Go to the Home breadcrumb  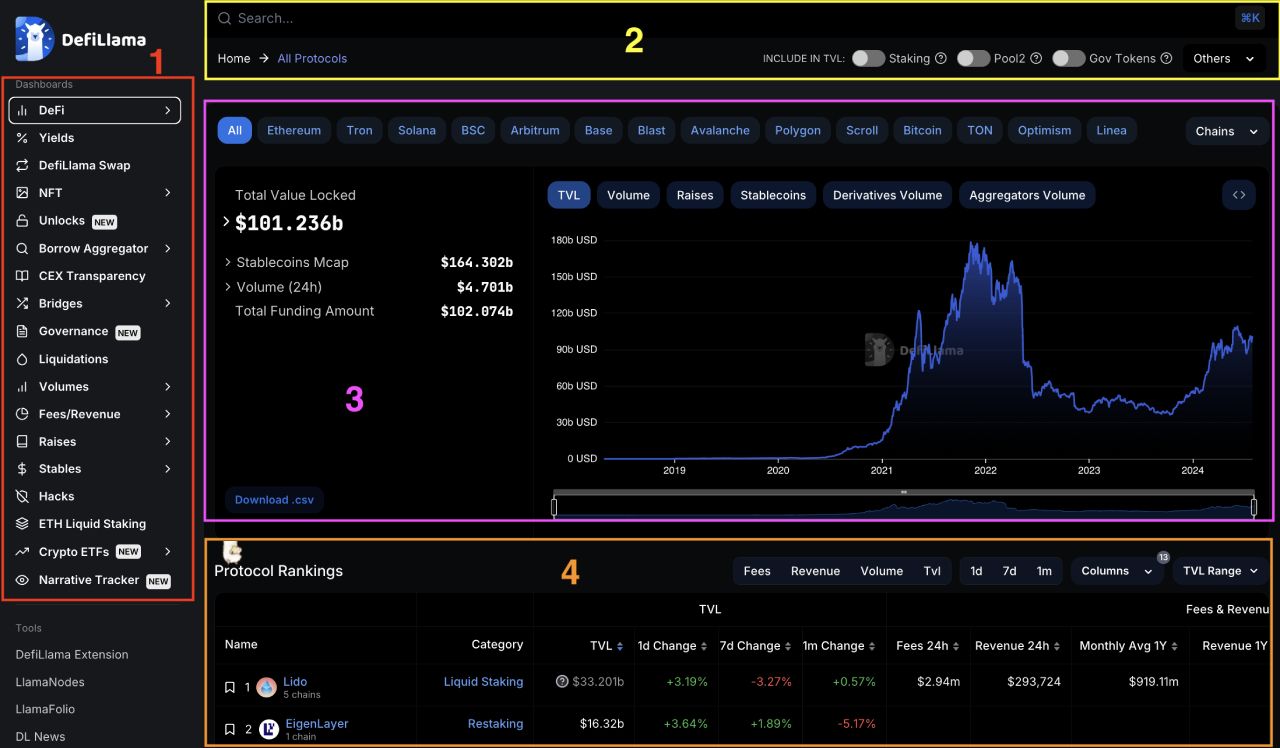(234, 58)
